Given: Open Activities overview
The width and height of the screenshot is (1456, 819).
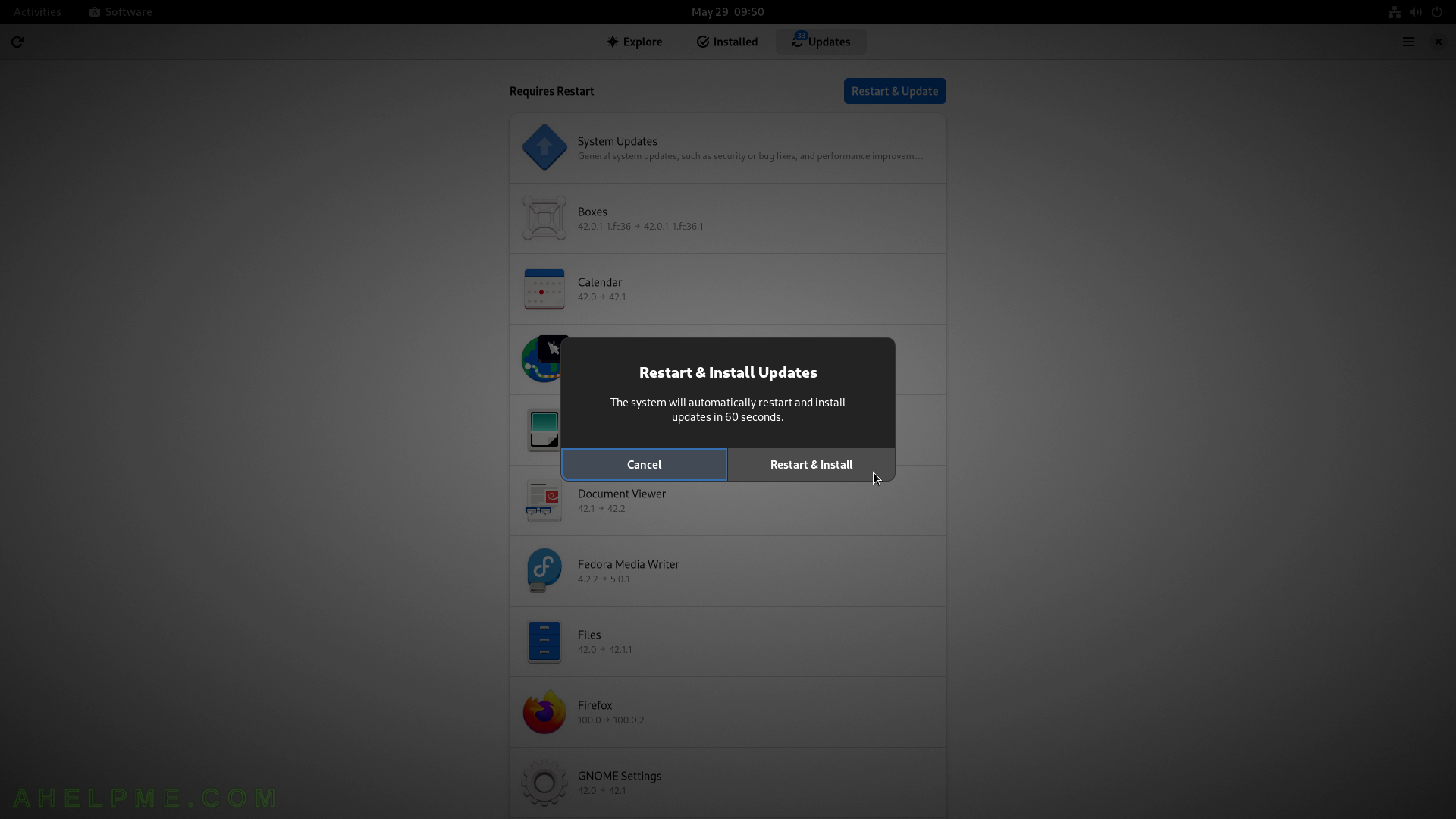Looking at the screenshot, I should pyautogui.click(x=37, y=12).
